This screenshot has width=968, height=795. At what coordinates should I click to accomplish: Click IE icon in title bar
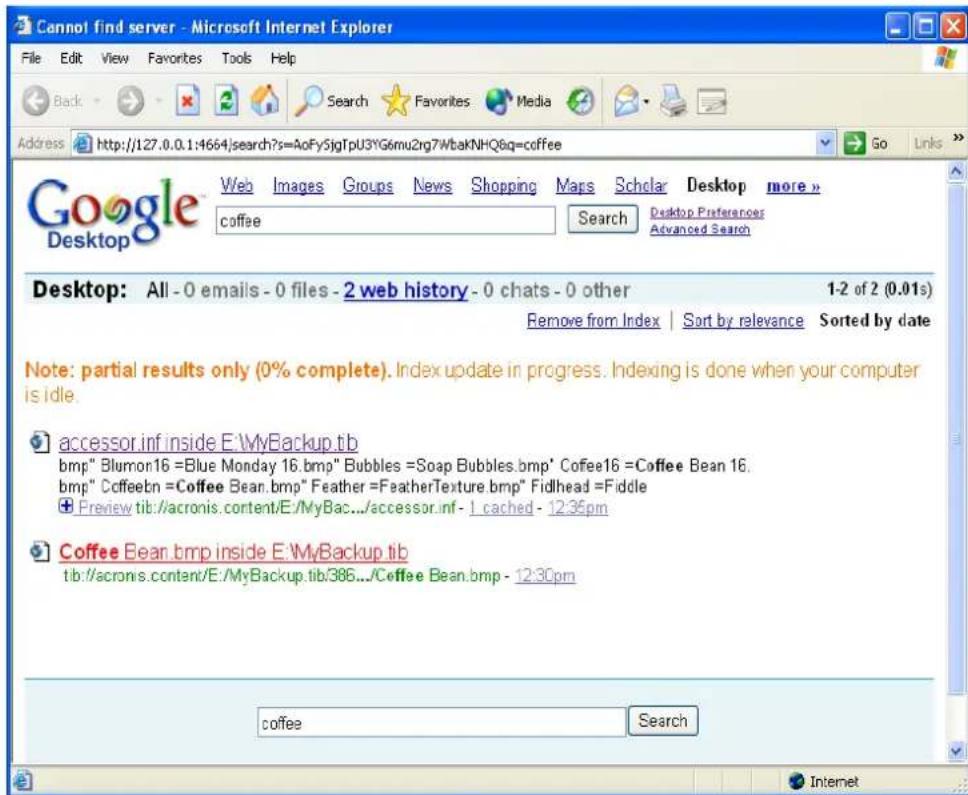[x=23, y=27]
